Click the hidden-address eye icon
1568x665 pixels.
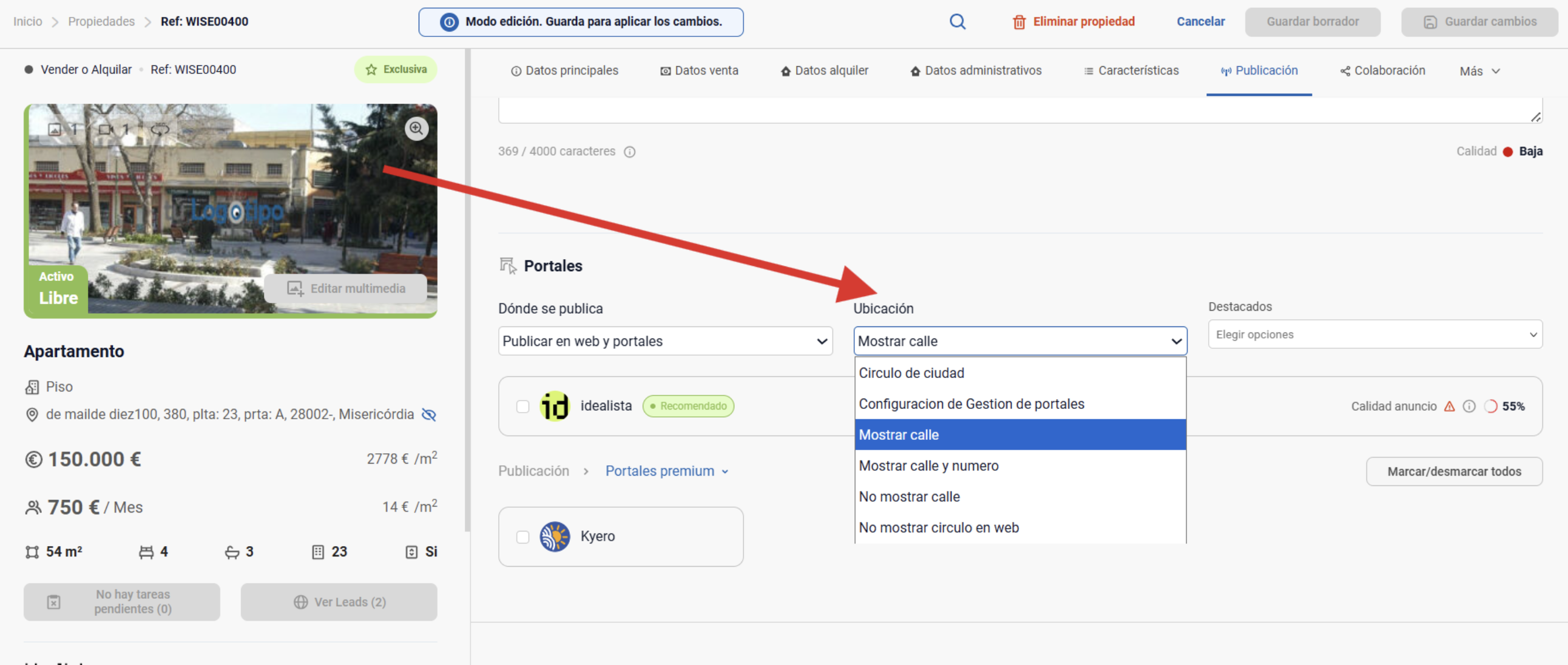click(x=429, y=415)
